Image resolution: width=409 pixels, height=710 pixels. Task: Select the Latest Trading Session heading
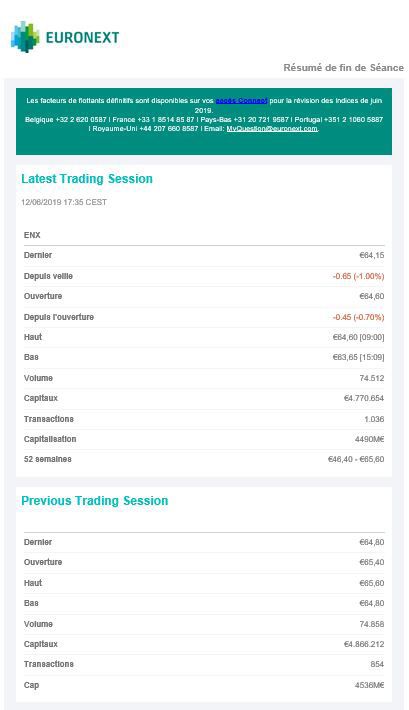[x=87, y=179]
